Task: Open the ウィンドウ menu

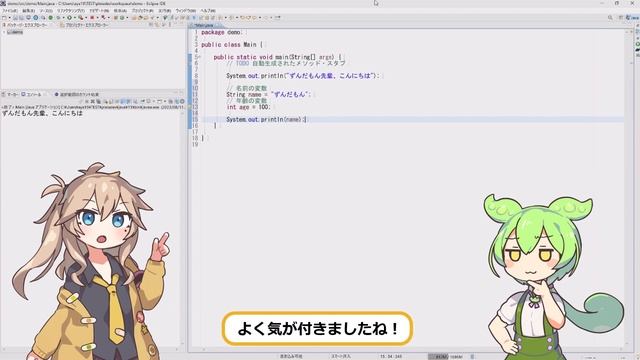Action: click(186, 11)
